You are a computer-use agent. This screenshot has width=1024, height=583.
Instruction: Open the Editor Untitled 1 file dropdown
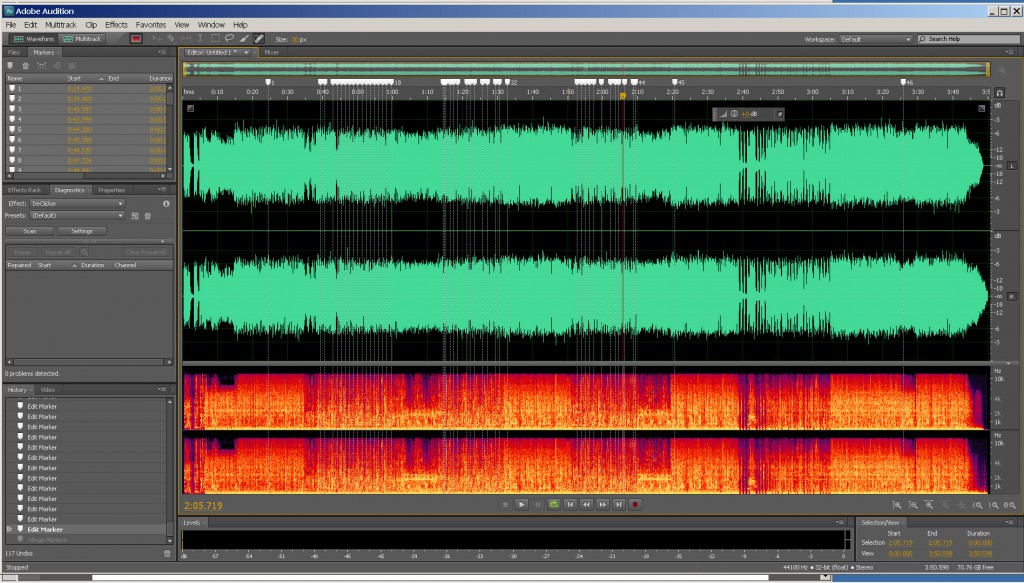tap(246, 52)
